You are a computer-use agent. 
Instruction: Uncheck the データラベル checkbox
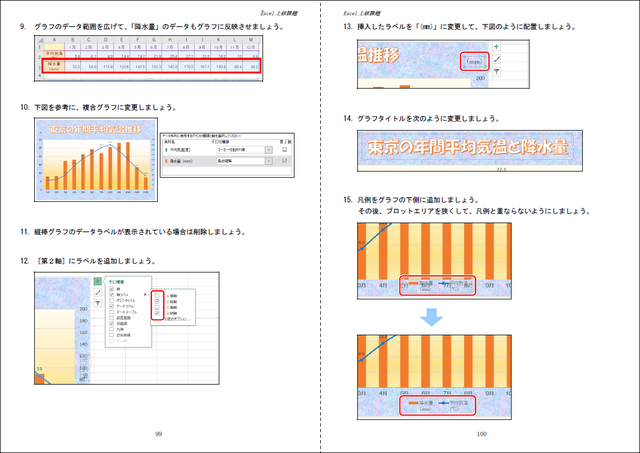112,306
